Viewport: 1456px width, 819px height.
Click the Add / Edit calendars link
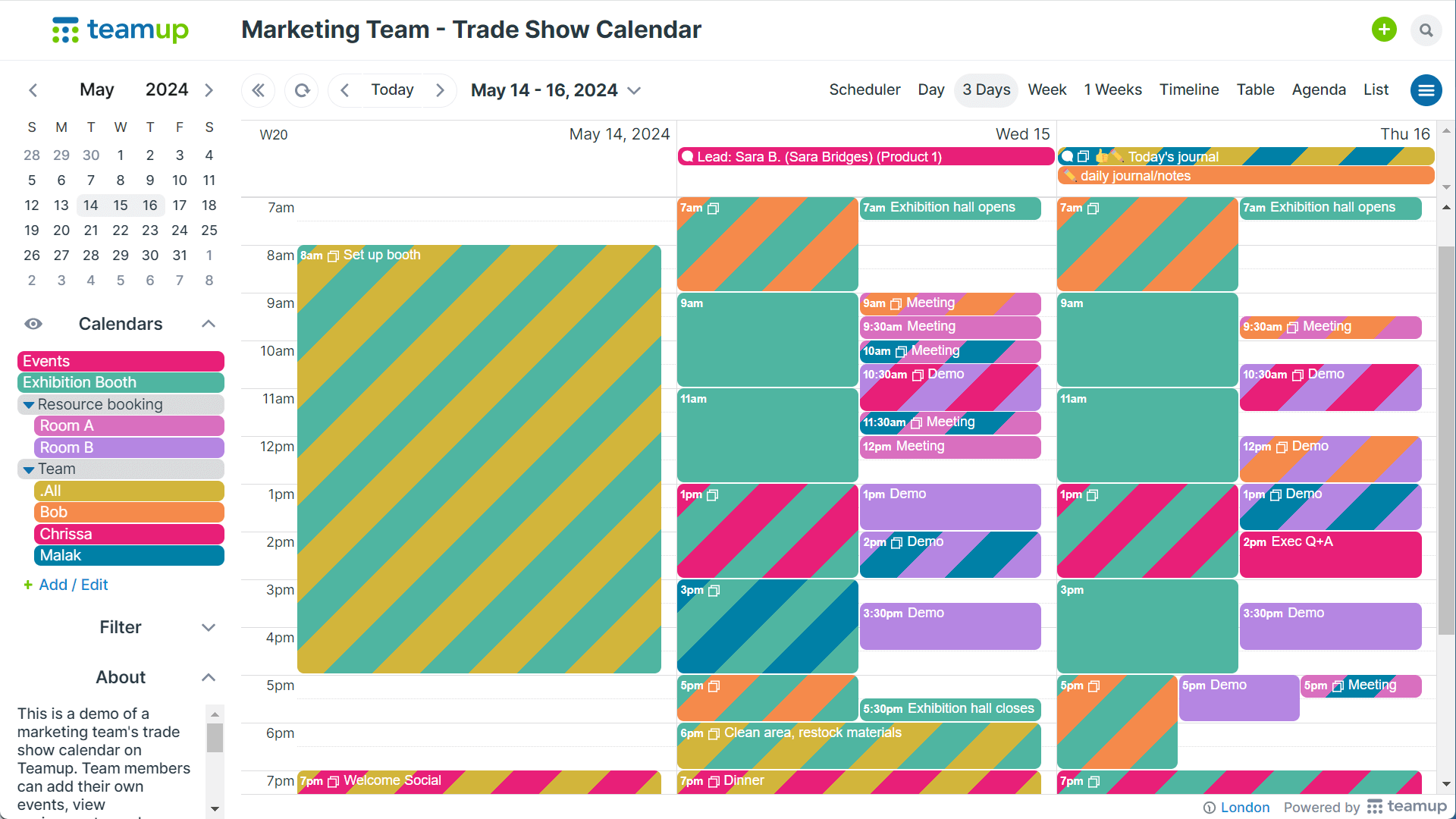tap(74, 585)
